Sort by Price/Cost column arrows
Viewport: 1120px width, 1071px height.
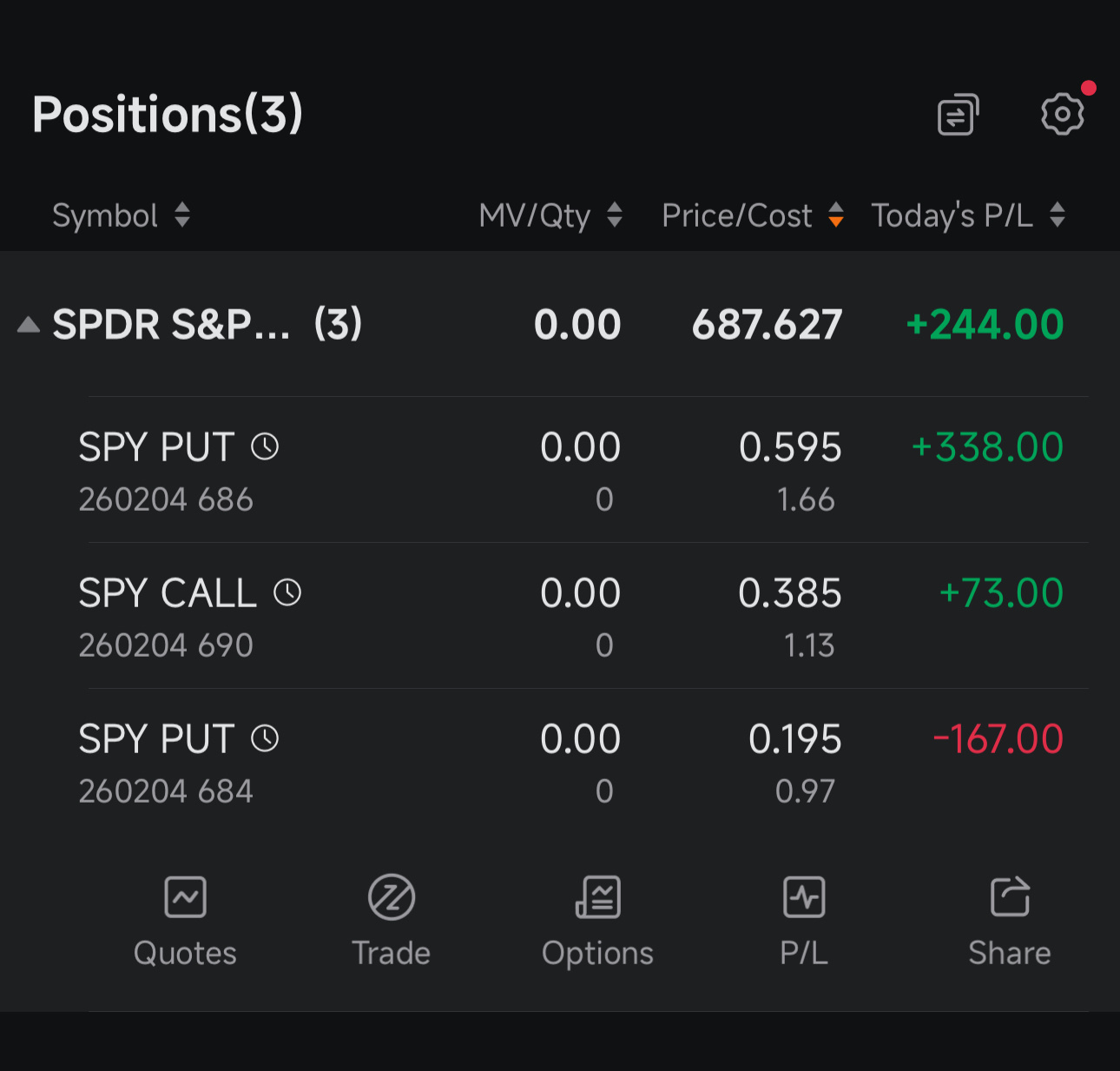coord(836,215)
